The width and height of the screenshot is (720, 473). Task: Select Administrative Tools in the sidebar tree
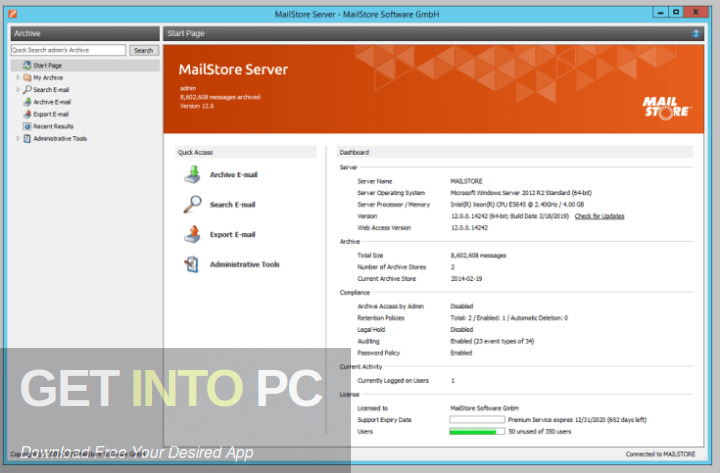pyautogui.click(x=60, y=138)
